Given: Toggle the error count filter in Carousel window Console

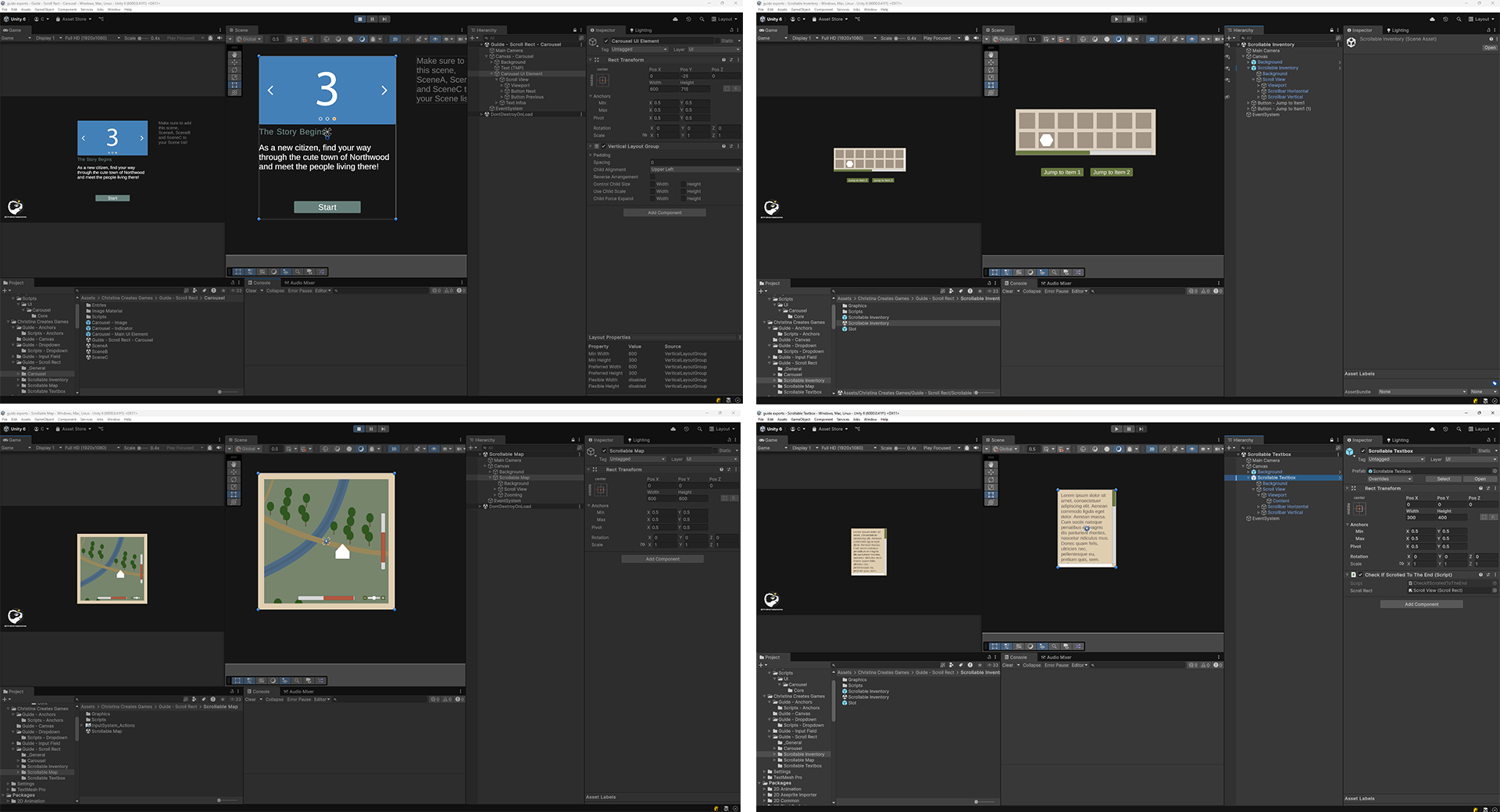Looking at the screenshot, I should (x=461, y=290).
